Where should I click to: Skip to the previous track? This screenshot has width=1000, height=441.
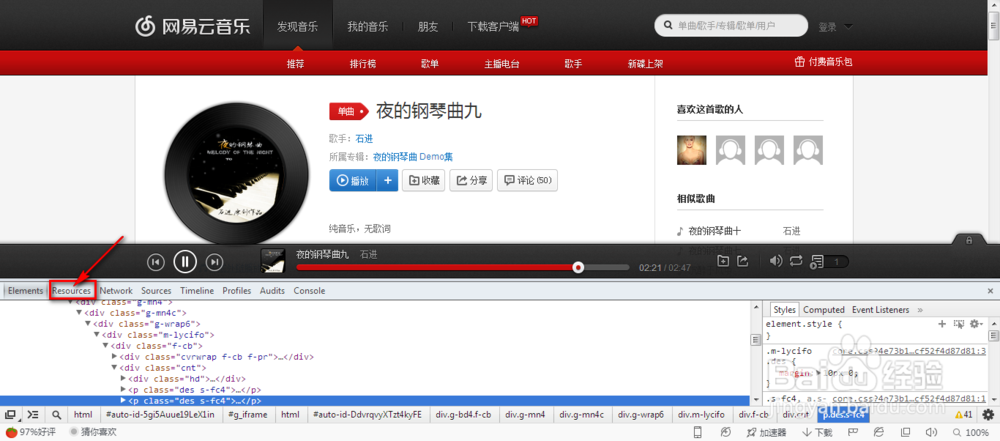[156, 262]
